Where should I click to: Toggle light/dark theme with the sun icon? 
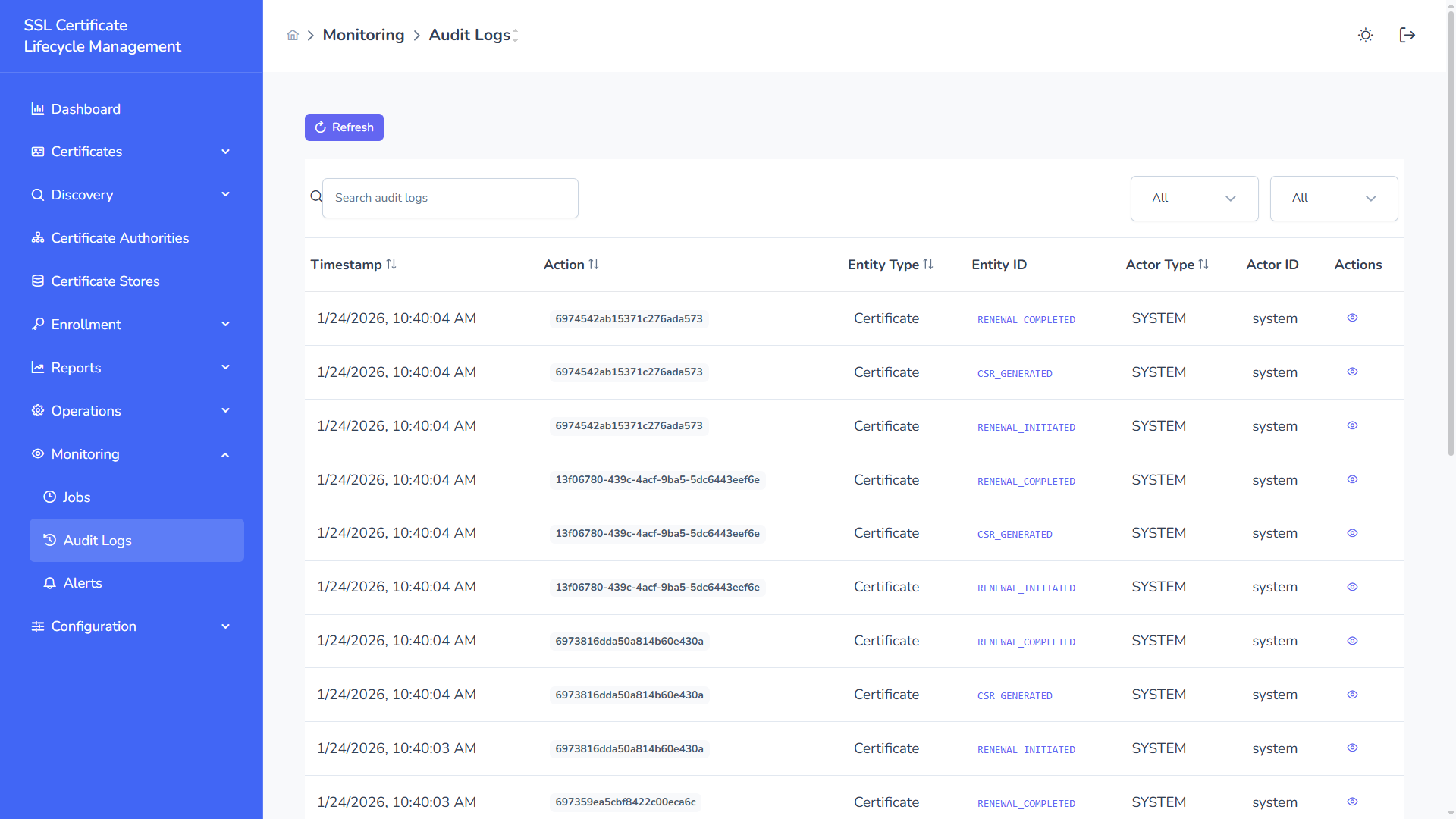pos(1366,35)
